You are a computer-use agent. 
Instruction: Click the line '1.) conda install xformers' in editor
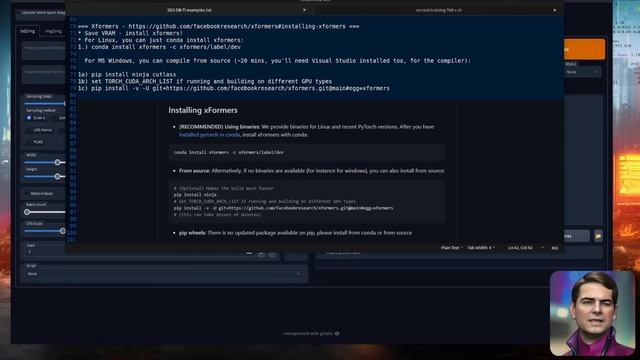(x=159, y=47)
